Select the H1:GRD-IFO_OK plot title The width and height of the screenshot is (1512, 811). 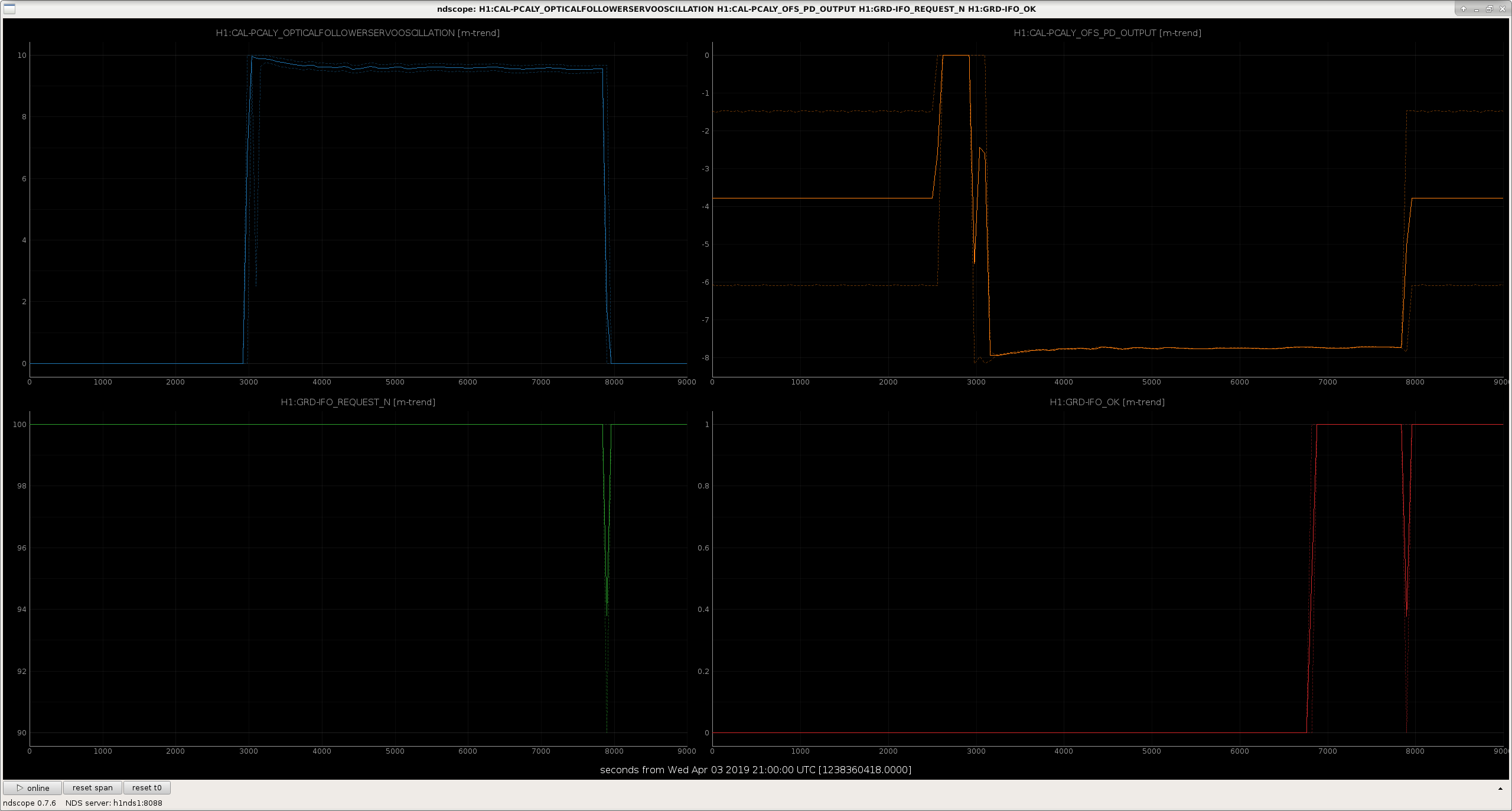[x=1107, y=402]
